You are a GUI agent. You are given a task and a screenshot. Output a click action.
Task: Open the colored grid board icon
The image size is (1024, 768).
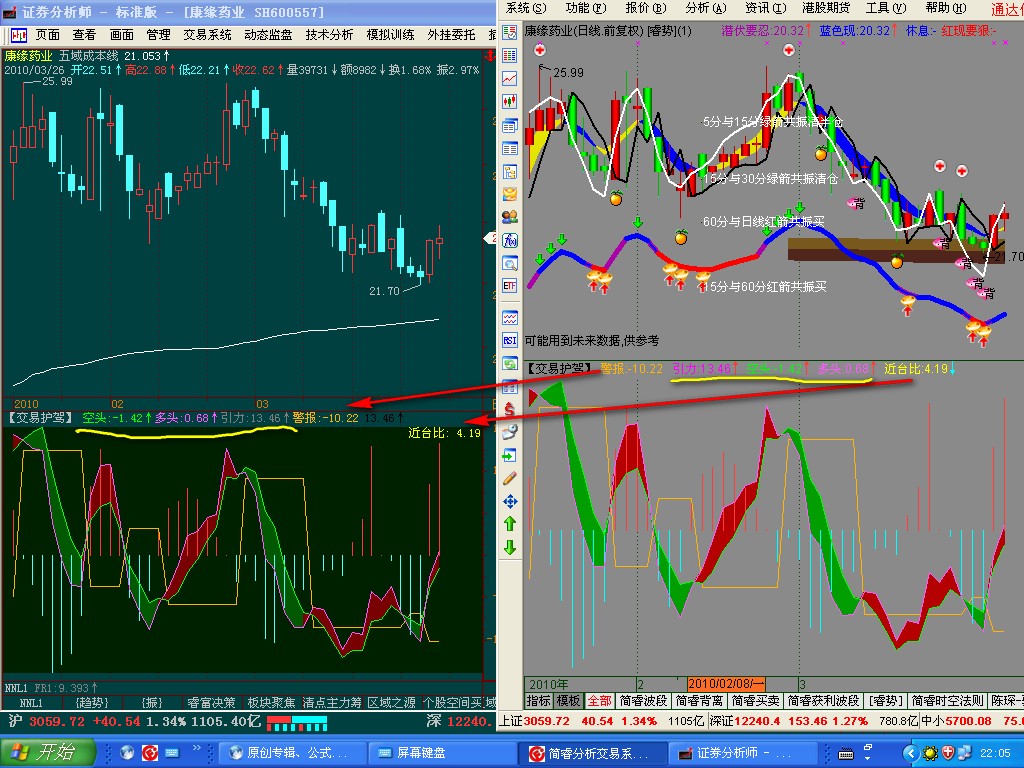tap(509, 56)
